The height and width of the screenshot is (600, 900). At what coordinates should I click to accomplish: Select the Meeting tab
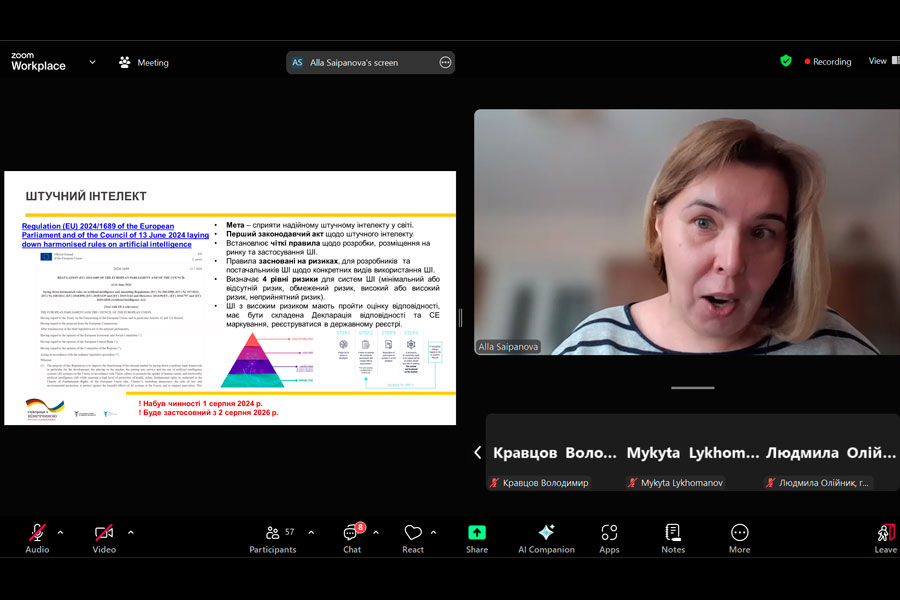tap(143, 62)
